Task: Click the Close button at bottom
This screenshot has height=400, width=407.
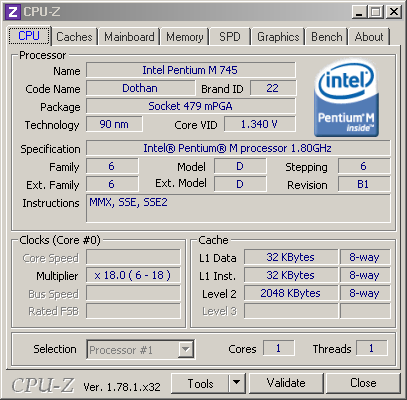Action: 363,384
